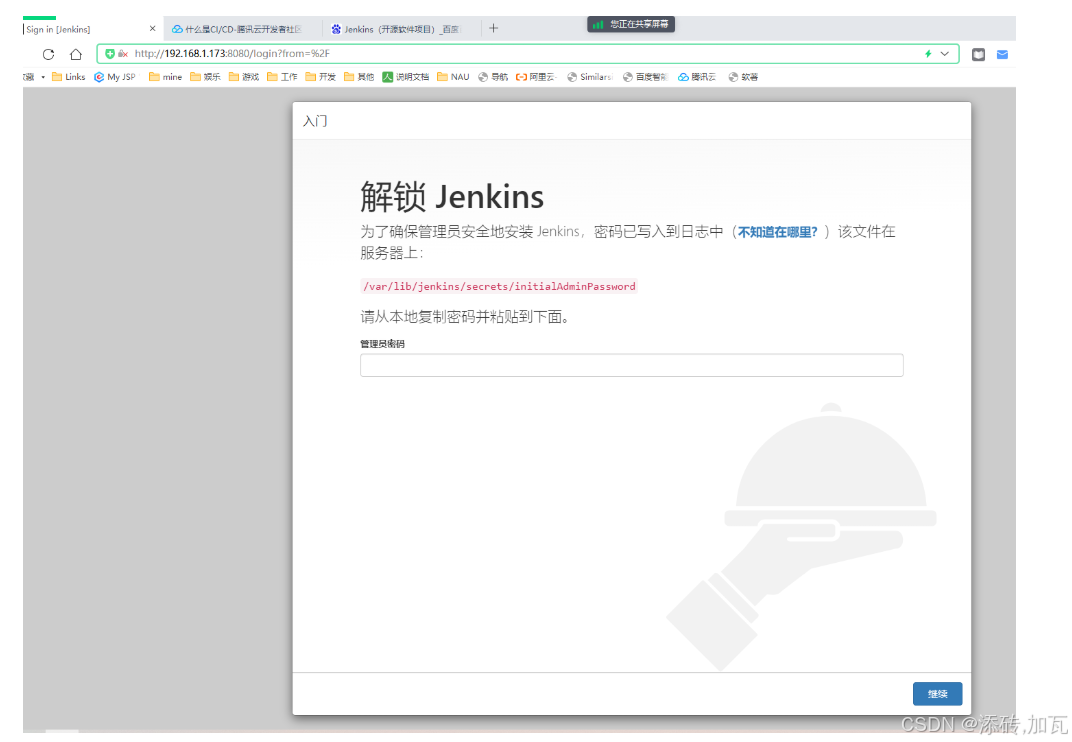
Task: Open the toolbar icon left of the mail icon
Action: coord(978,54)
